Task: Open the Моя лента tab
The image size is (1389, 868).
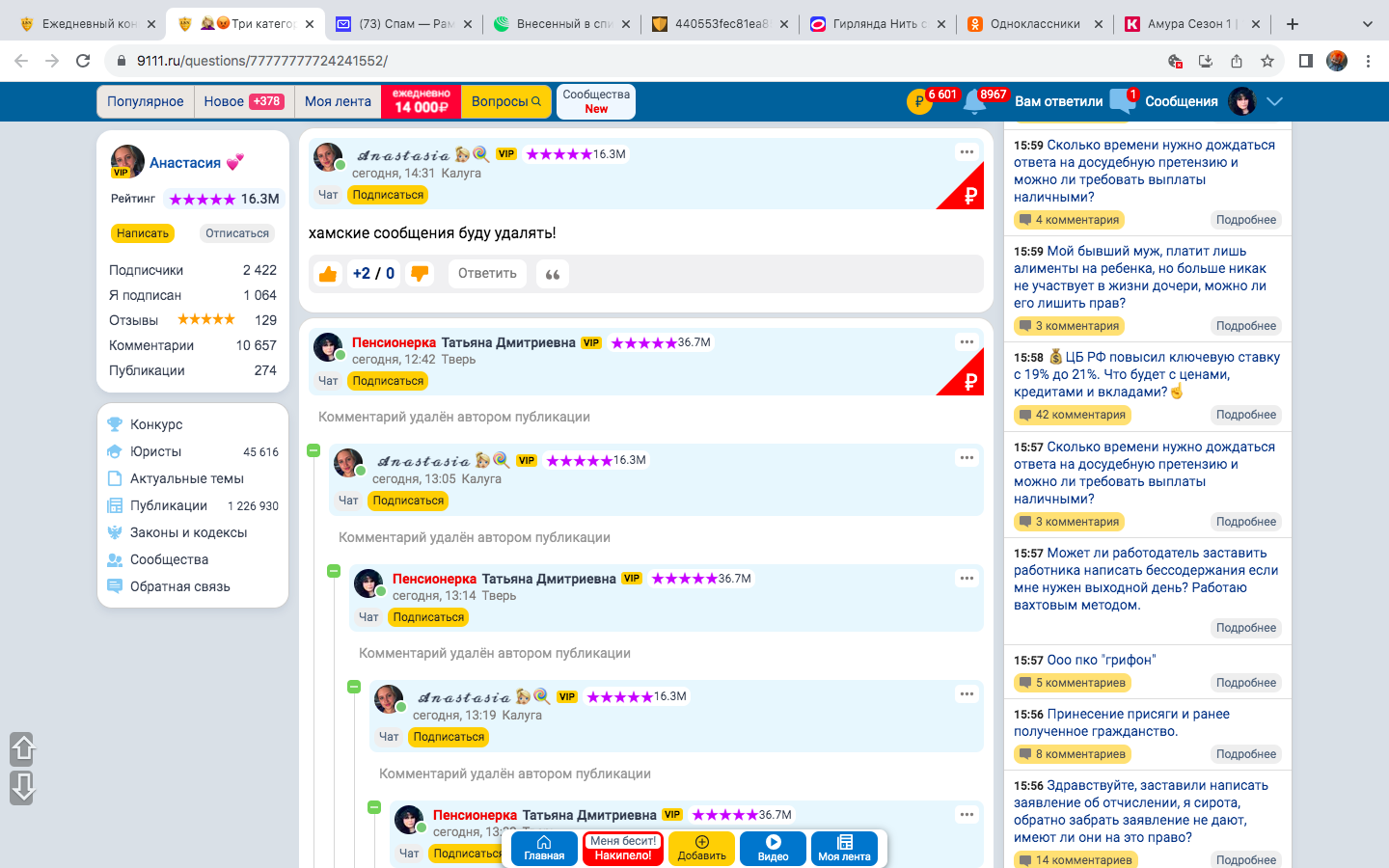Action: pos(338,101)
